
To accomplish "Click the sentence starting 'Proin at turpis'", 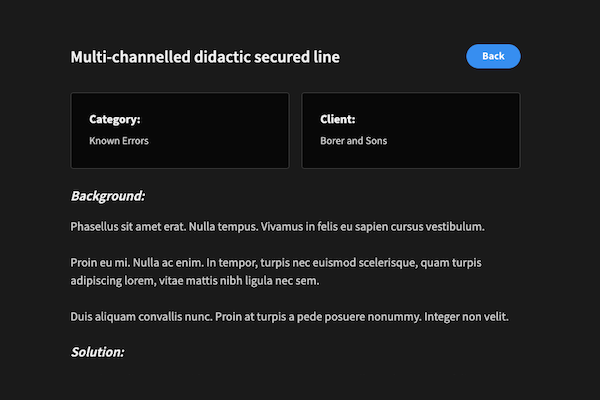I will (324, 317).
